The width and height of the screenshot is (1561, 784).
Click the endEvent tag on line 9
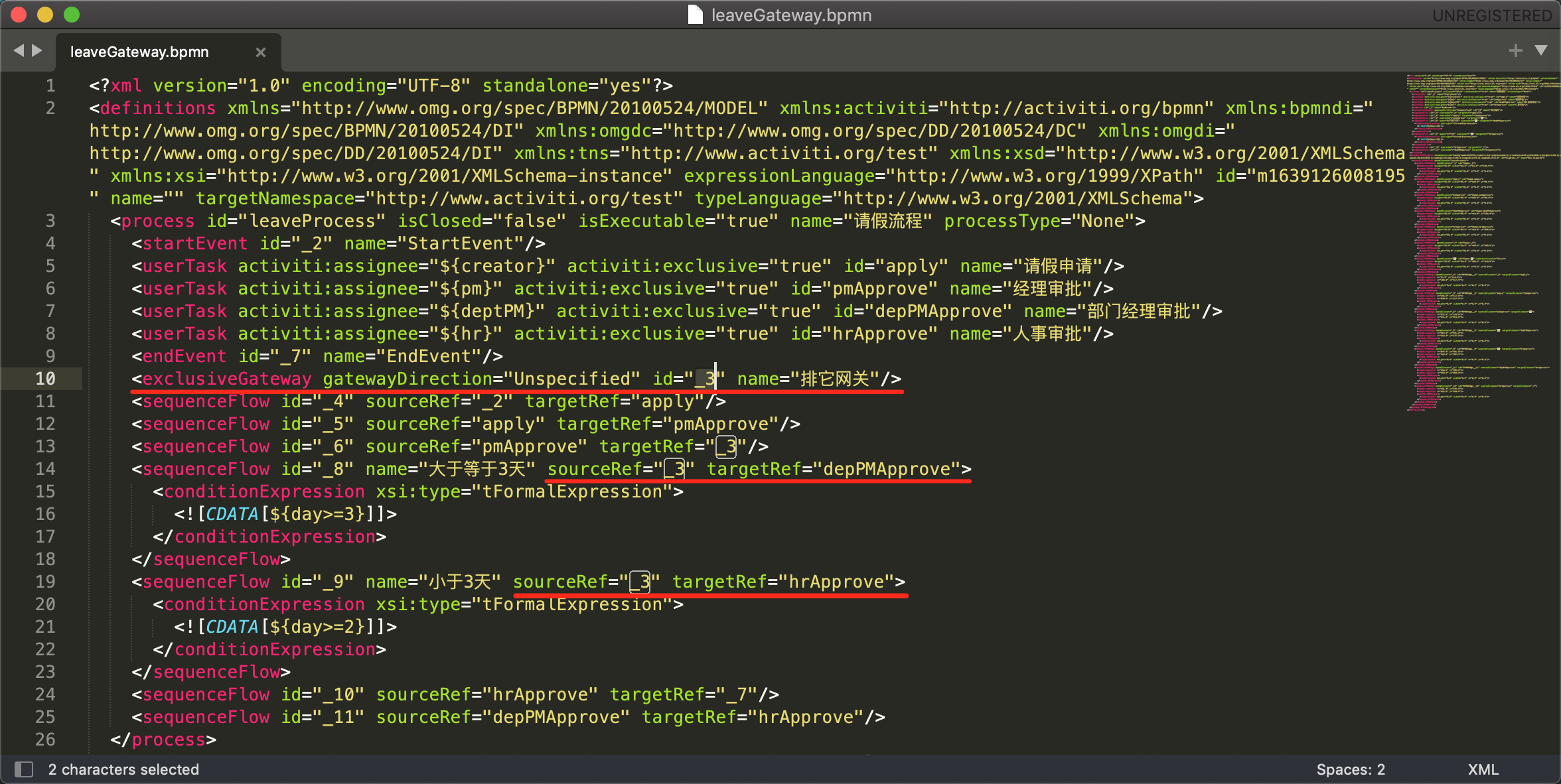click(184, 356)
